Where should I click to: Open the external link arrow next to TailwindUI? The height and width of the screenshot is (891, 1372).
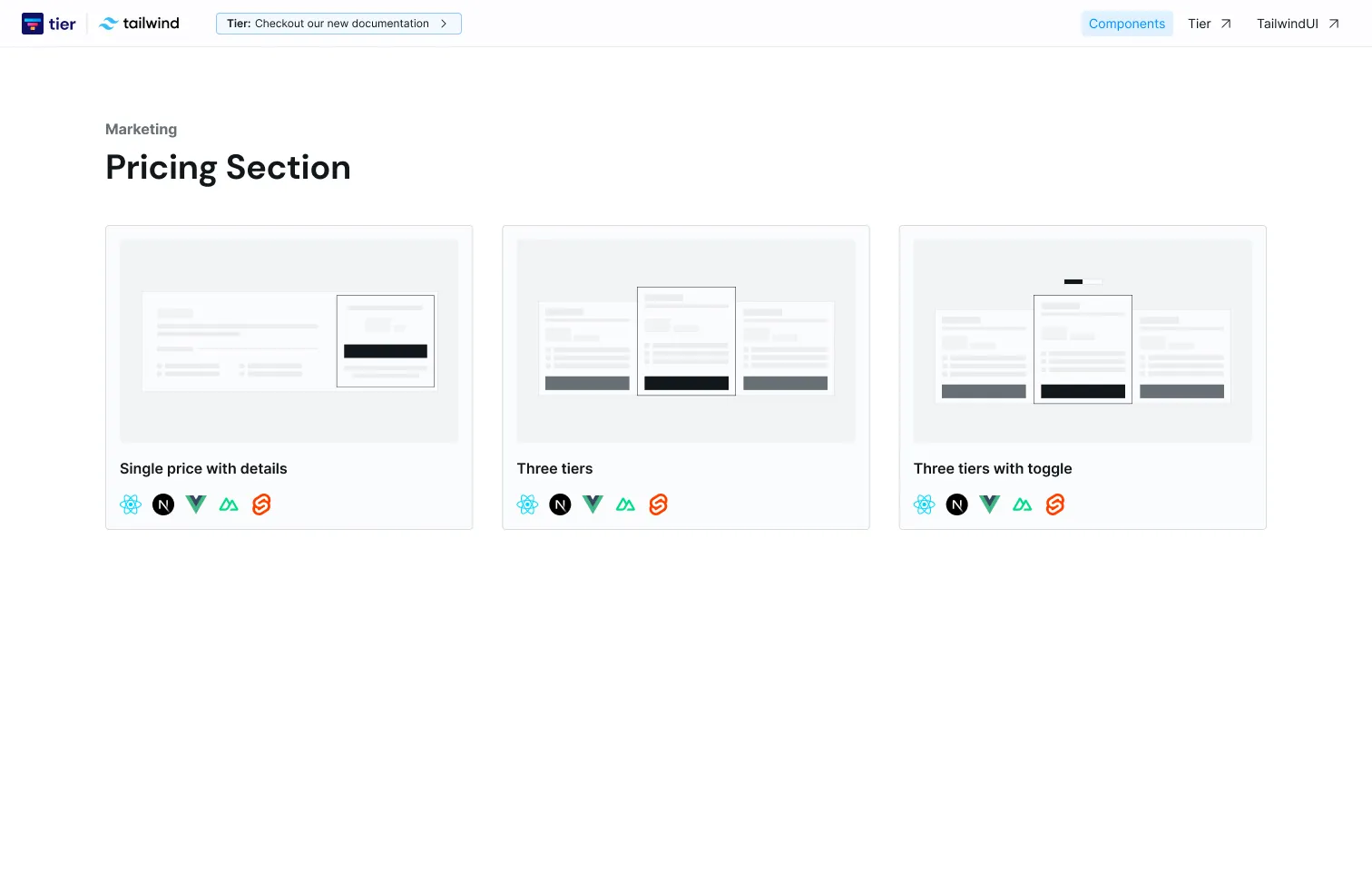[x=1334, y=24]
